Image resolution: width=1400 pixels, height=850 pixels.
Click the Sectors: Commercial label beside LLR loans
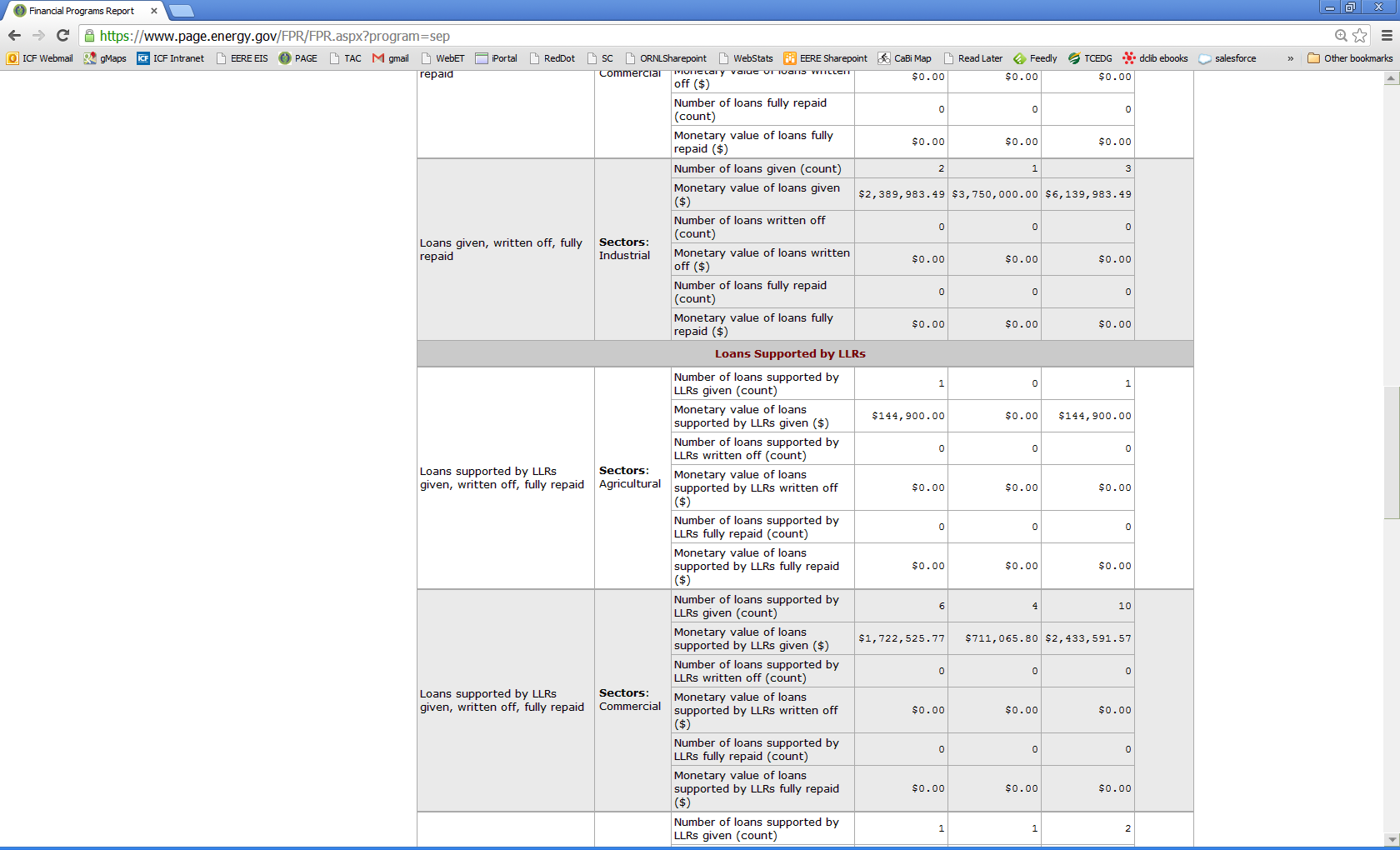pyautogui.click(x=630, y=700)
